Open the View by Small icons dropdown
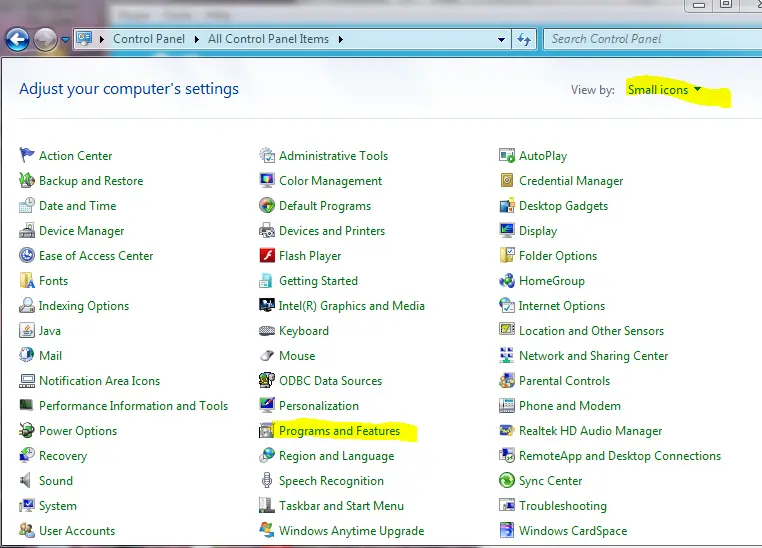The width and height of the screenshot is (762, 548). (x=664, y=90)
